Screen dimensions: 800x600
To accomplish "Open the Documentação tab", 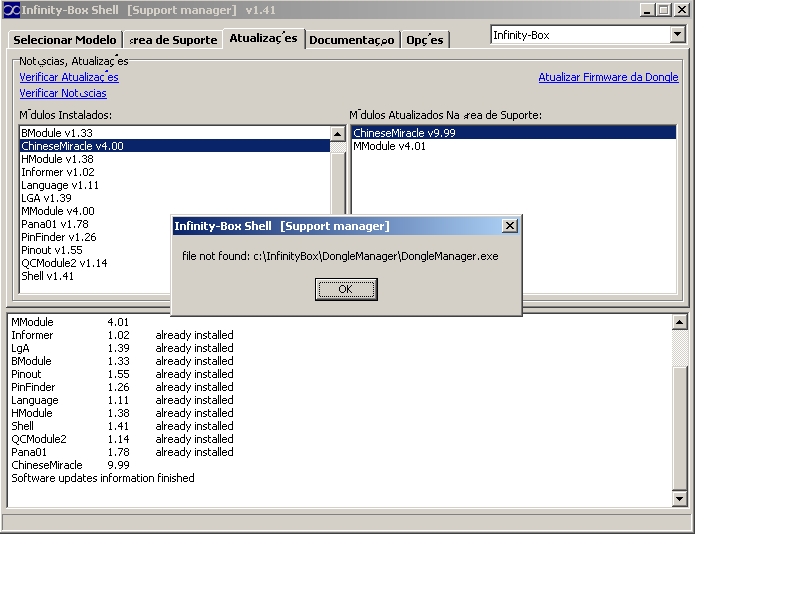I will (352, 40).
